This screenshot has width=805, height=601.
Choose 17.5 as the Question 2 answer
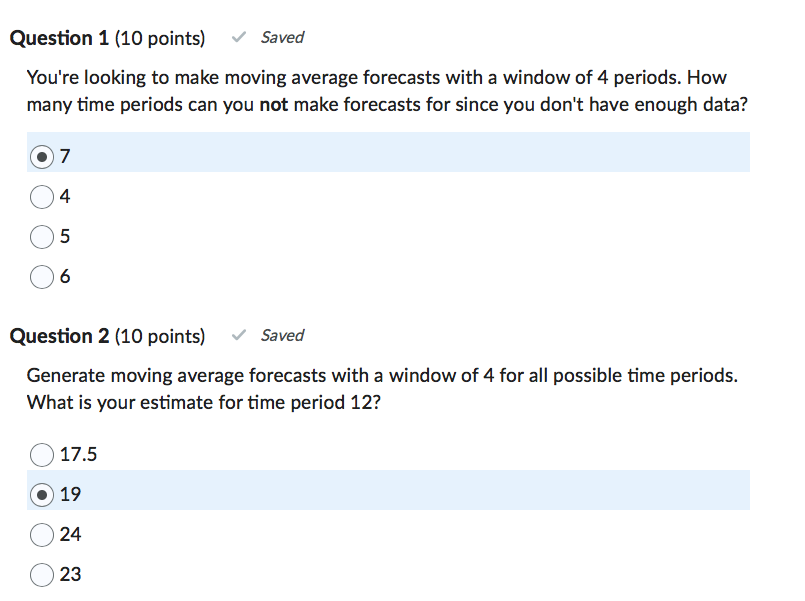(x=42, y=454)
